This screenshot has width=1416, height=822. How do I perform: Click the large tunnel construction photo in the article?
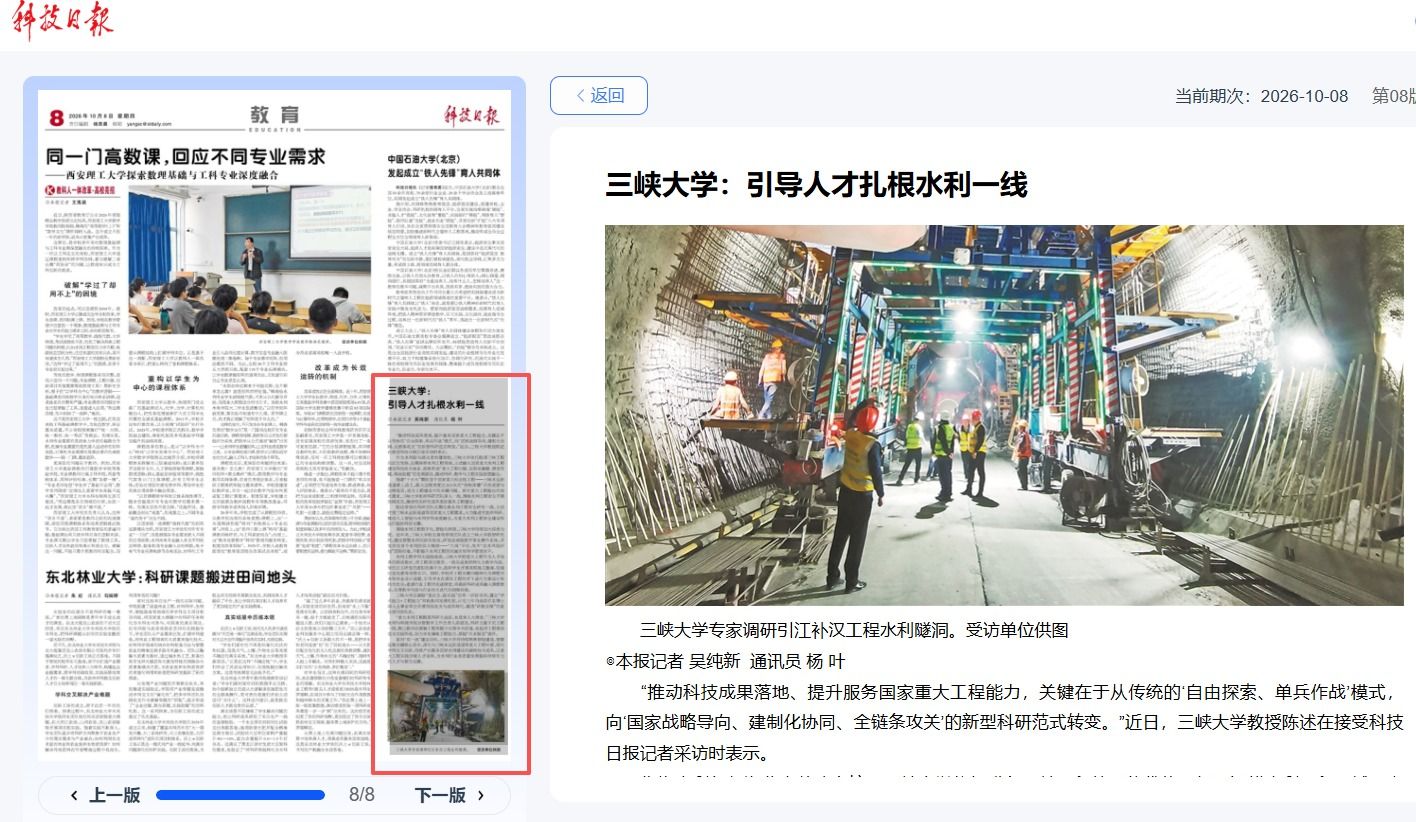pos(1004,415)
